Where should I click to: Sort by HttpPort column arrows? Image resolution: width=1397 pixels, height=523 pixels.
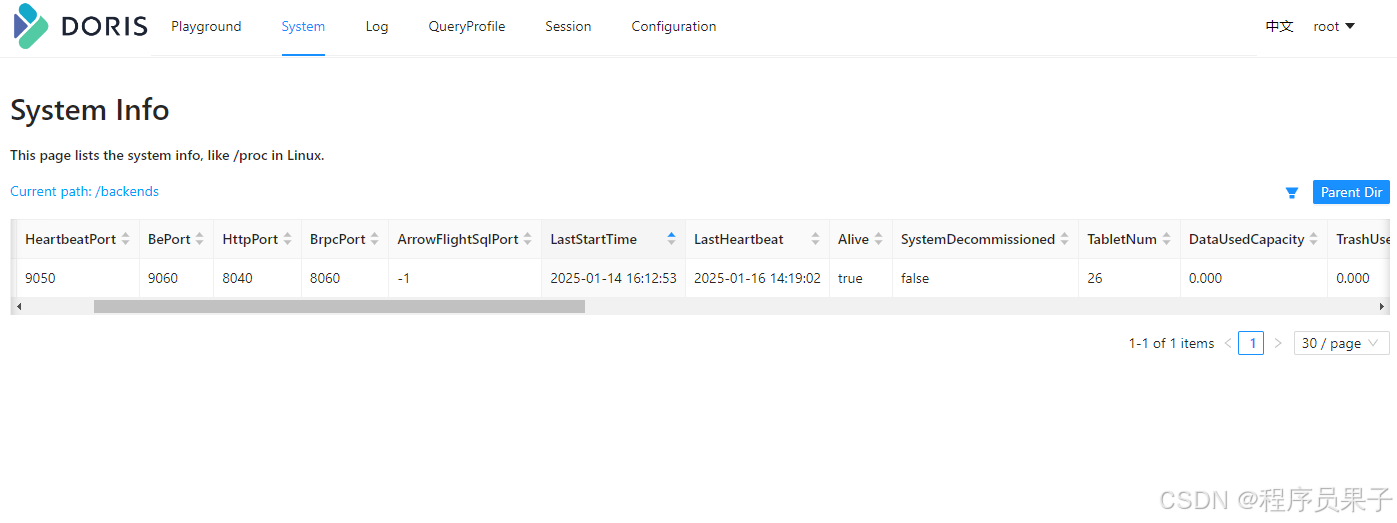287,239
